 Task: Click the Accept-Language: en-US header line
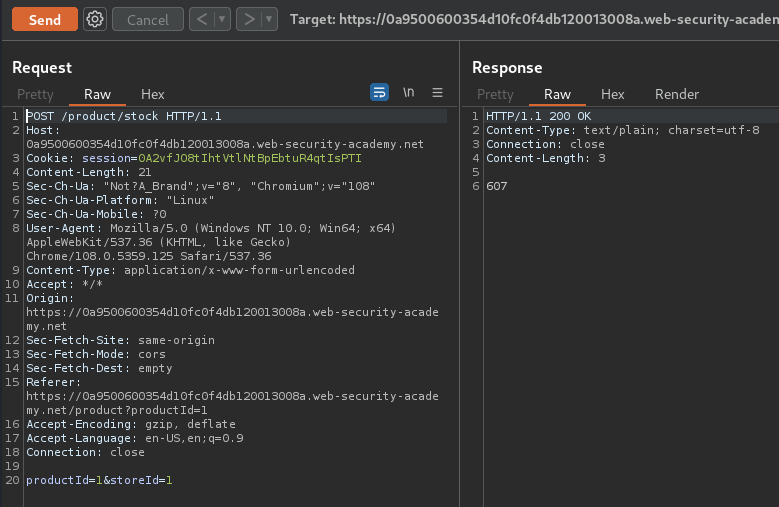pos(135,438)
